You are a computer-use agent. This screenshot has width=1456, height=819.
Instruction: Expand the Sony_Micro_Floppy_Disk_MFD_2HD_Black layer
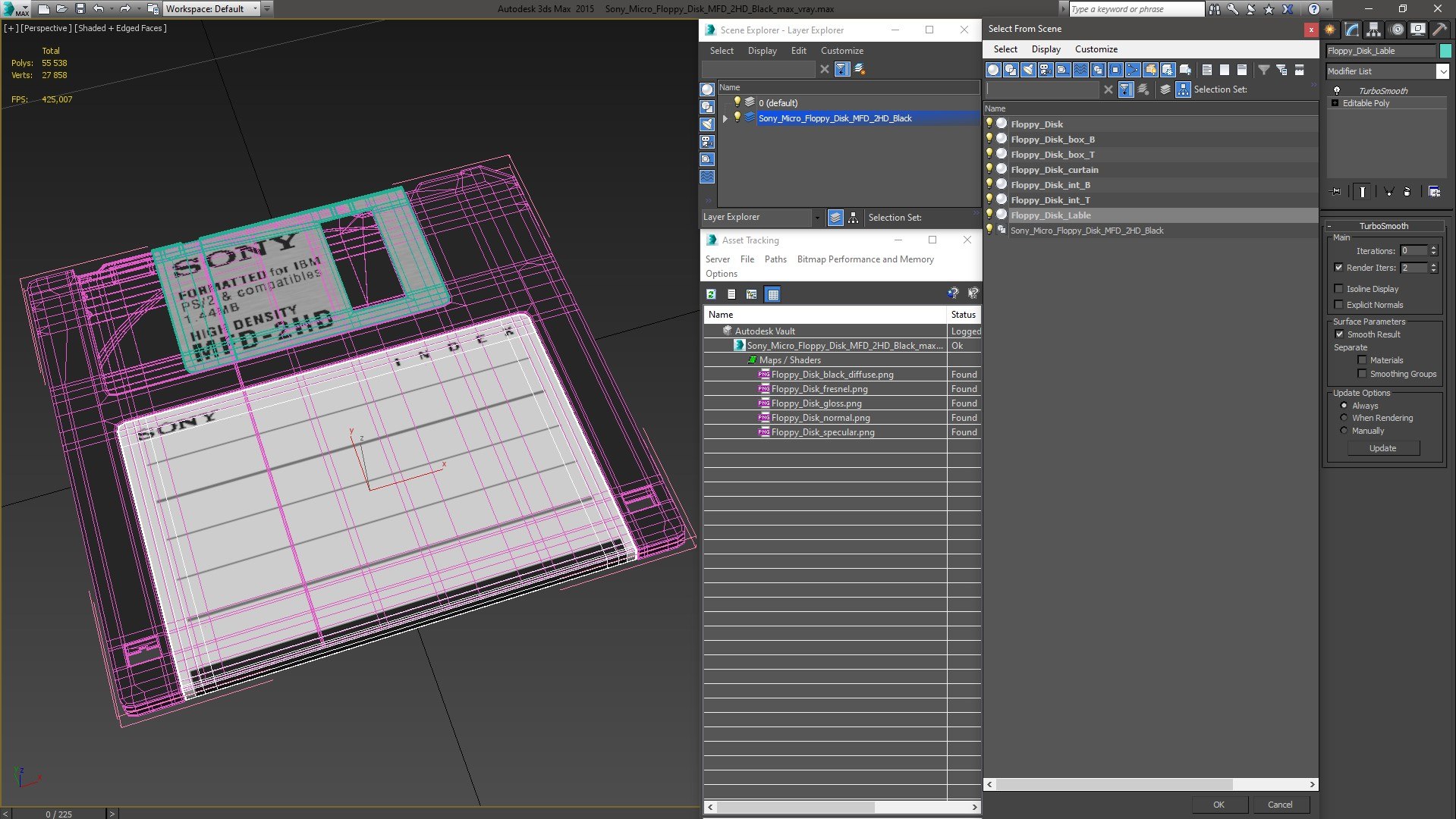click(x=725, y=118)
